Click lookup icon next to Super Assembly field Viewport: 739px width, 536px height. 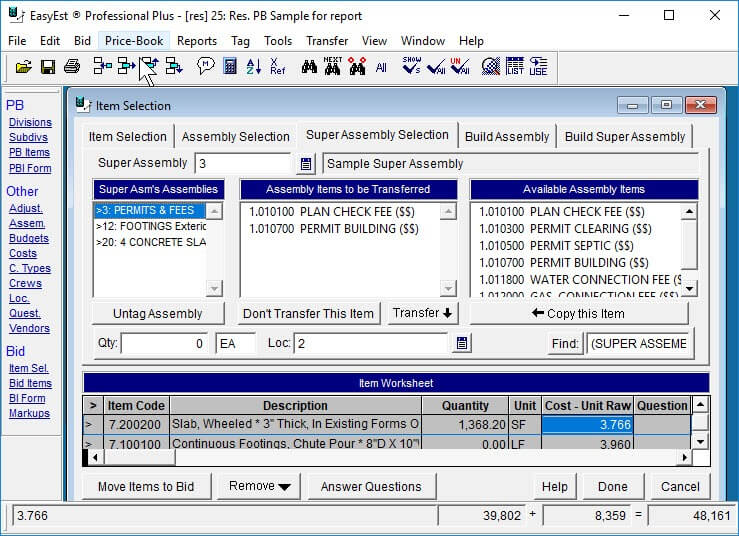[x=306, y=164]
